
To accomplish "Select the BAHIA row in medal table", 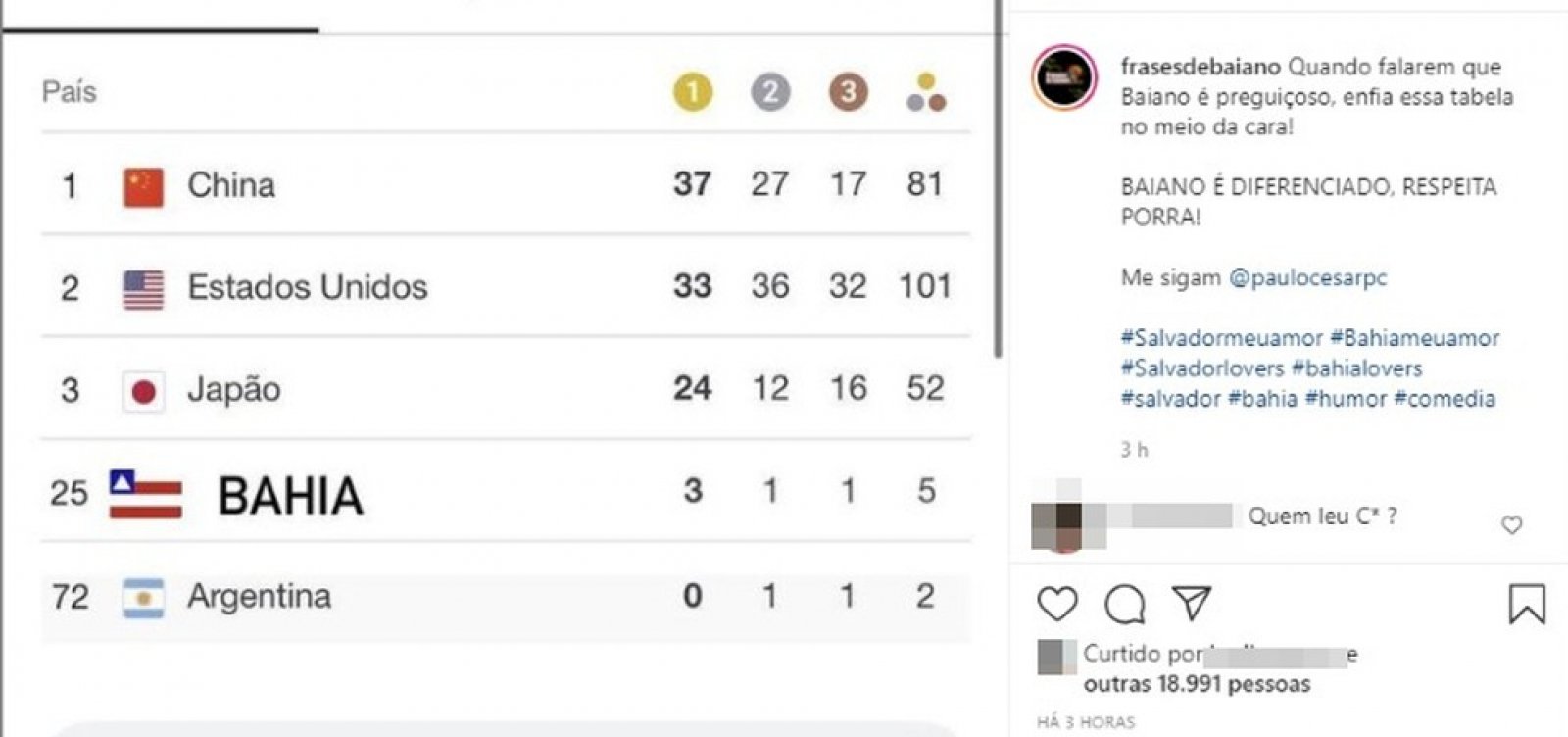I will [506, 491].
